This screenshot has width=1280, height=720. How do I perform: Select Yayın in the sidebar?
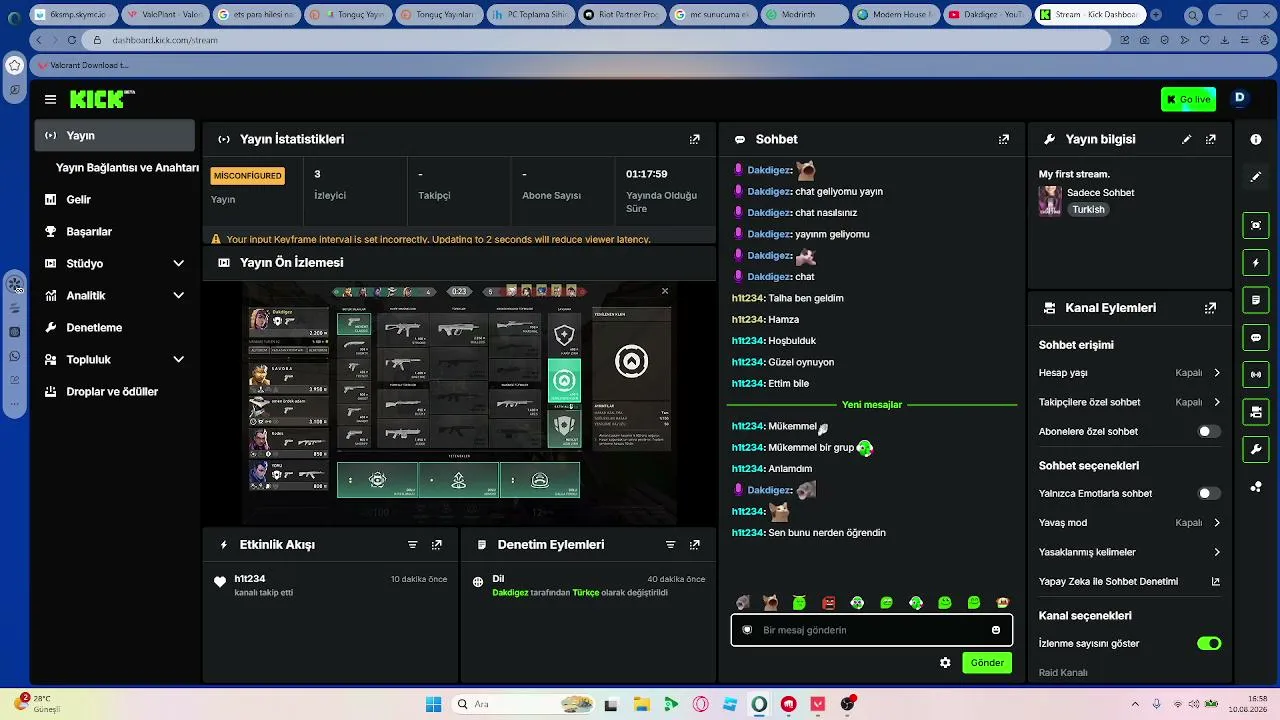coord(115,136)
